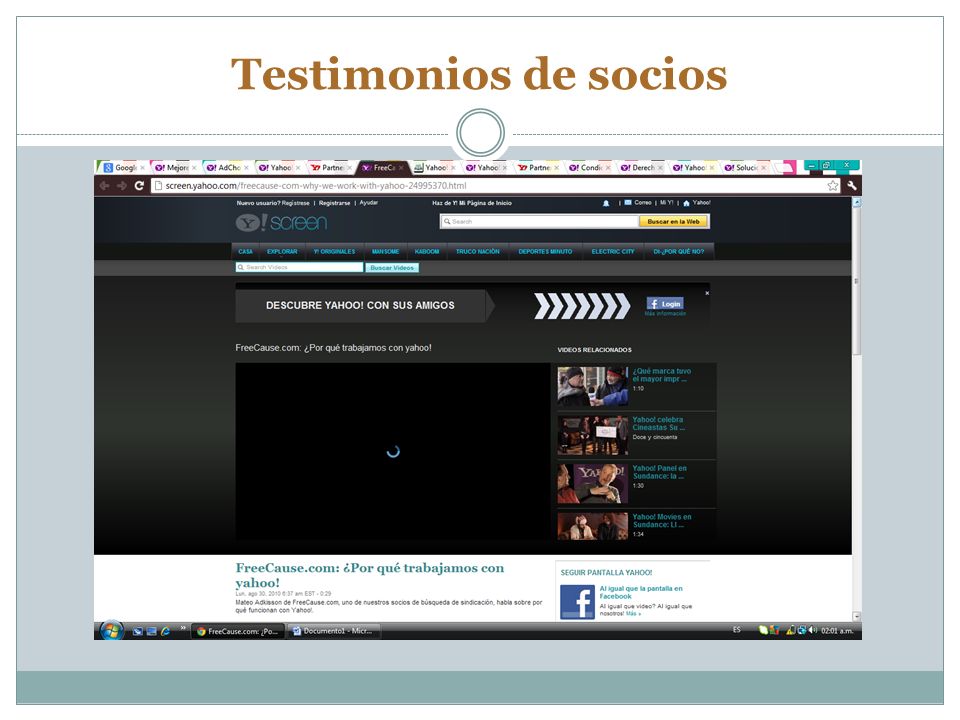Click the Mi Y! link
This screenshot has height=720, width=960.
[x=666, y=203]
